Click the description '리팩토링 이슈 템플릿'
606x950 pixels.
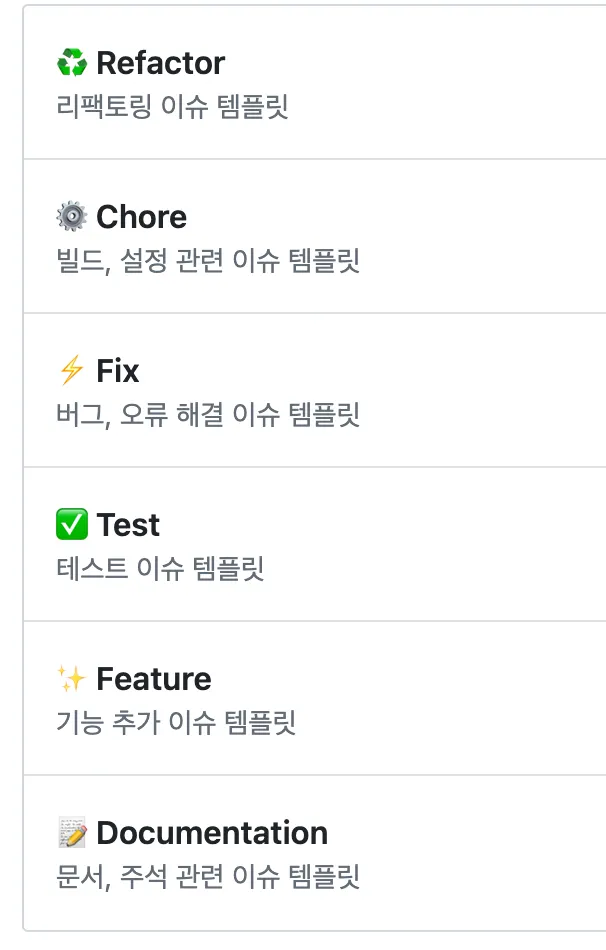(x=172, y=107)
